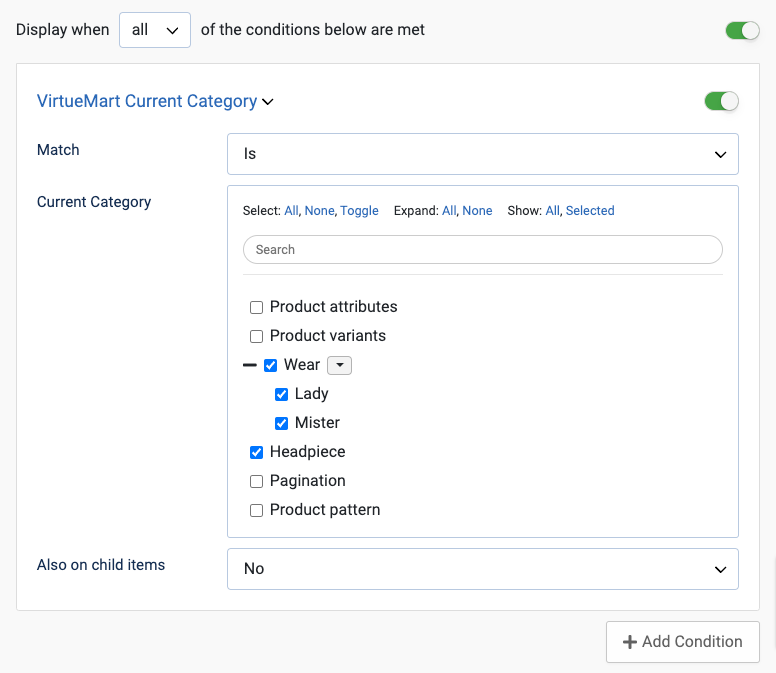Click the Headpiece category label
This screenshot has height=673, width=776.
point(307,452)
